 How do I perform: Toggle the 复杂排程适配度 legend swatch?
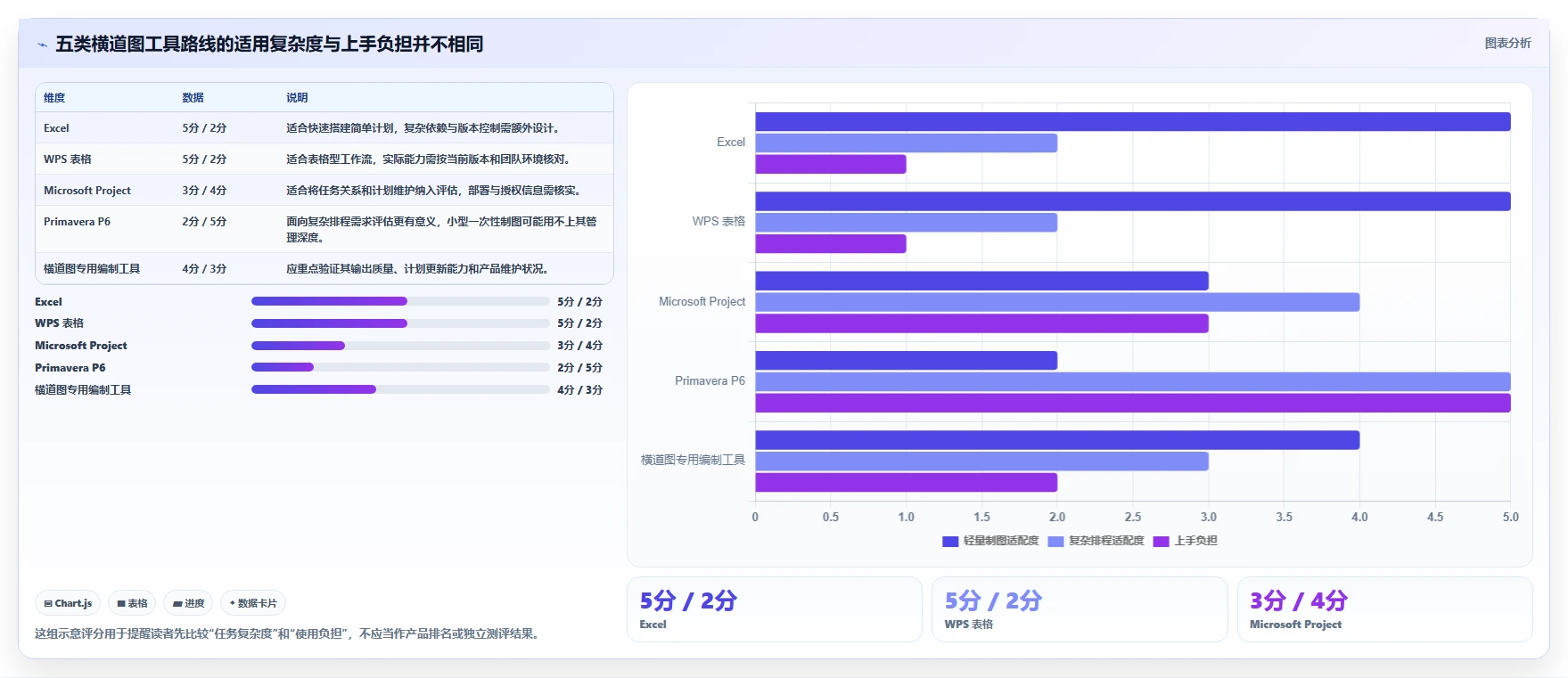point(1055,541)
